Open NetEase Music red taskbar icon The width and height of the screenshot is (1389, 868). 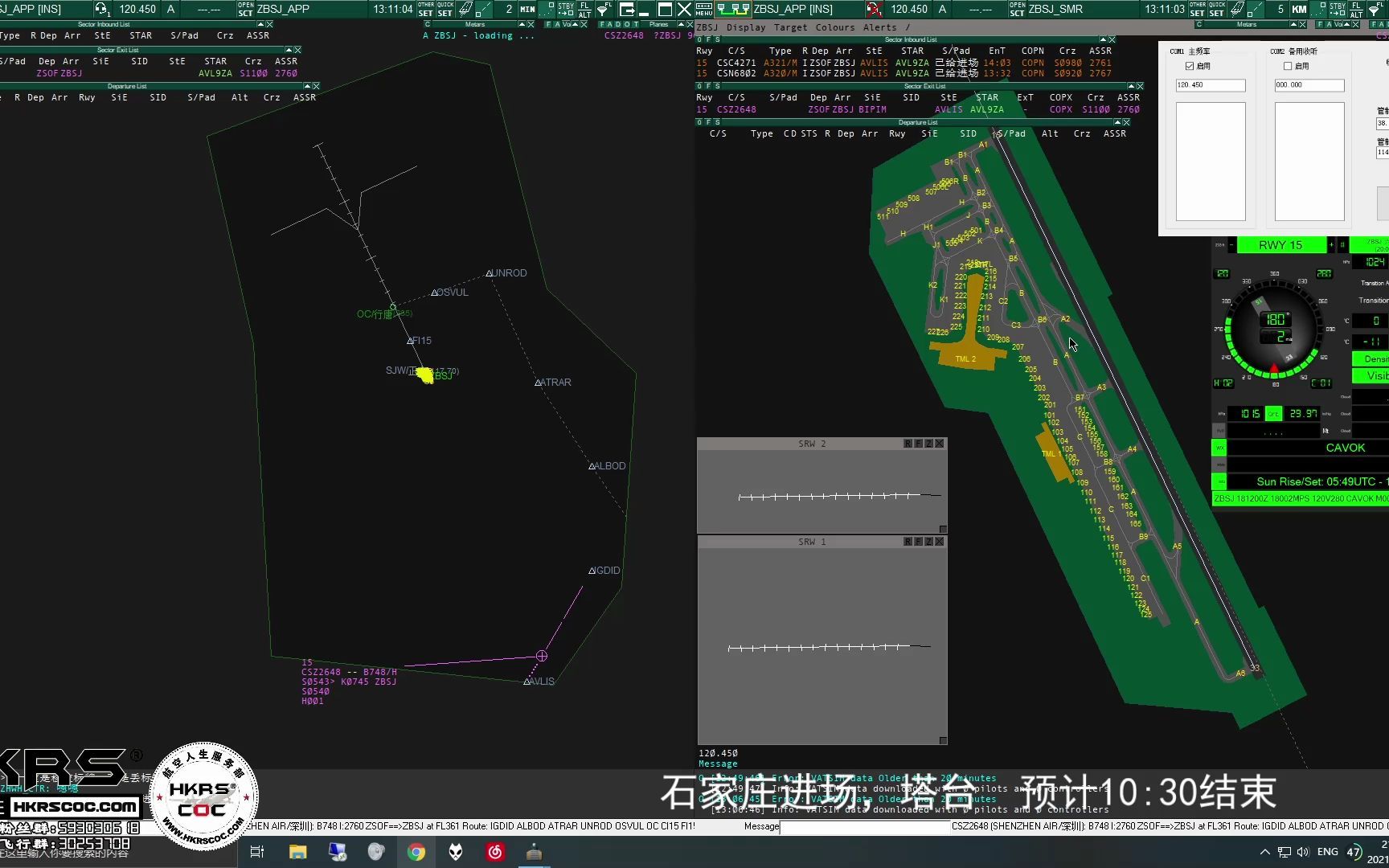(495, 852)
